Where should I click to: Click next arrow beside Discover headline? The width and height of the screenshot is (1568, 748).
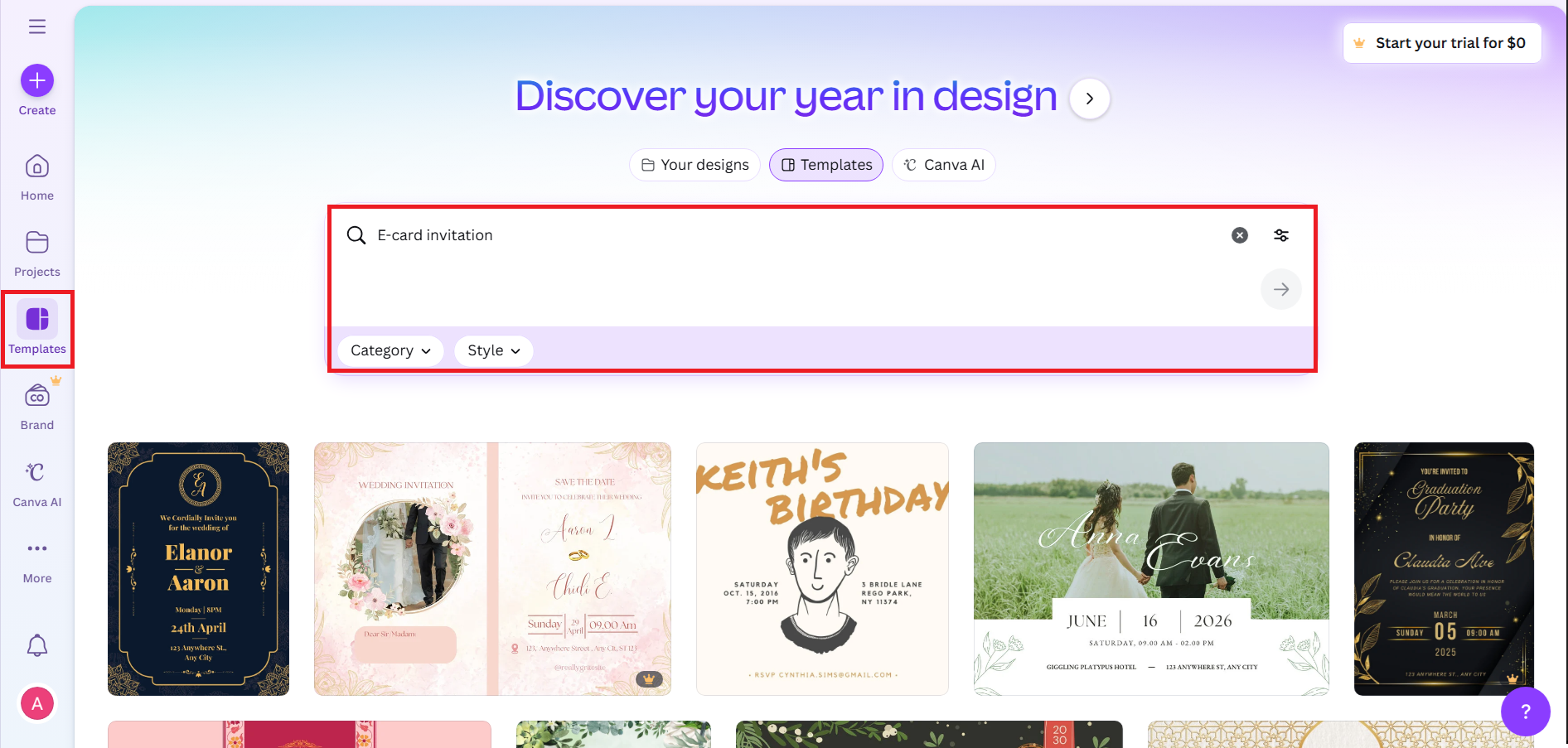1090,99
